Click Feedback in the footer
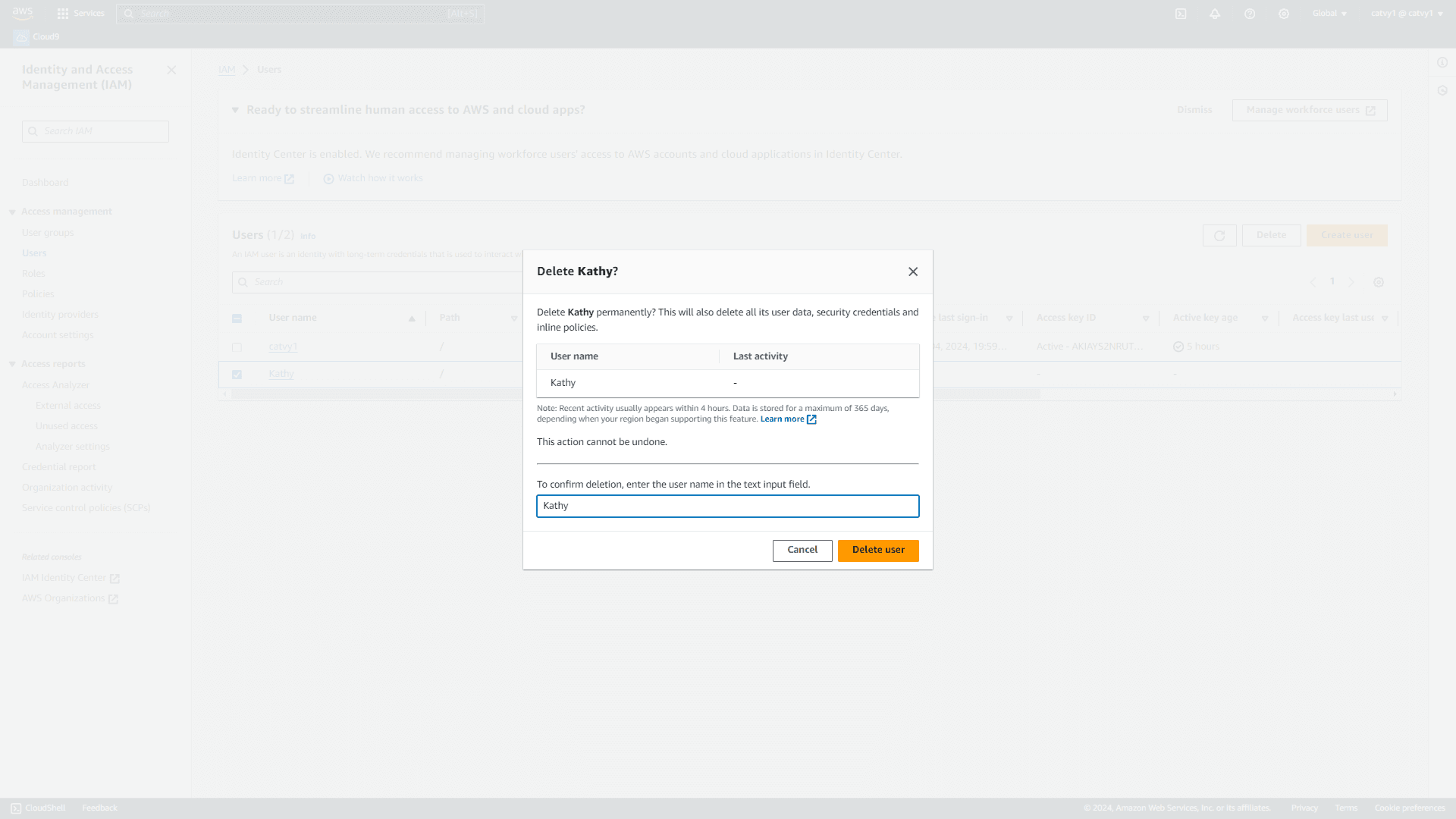 tap(99, 808)
